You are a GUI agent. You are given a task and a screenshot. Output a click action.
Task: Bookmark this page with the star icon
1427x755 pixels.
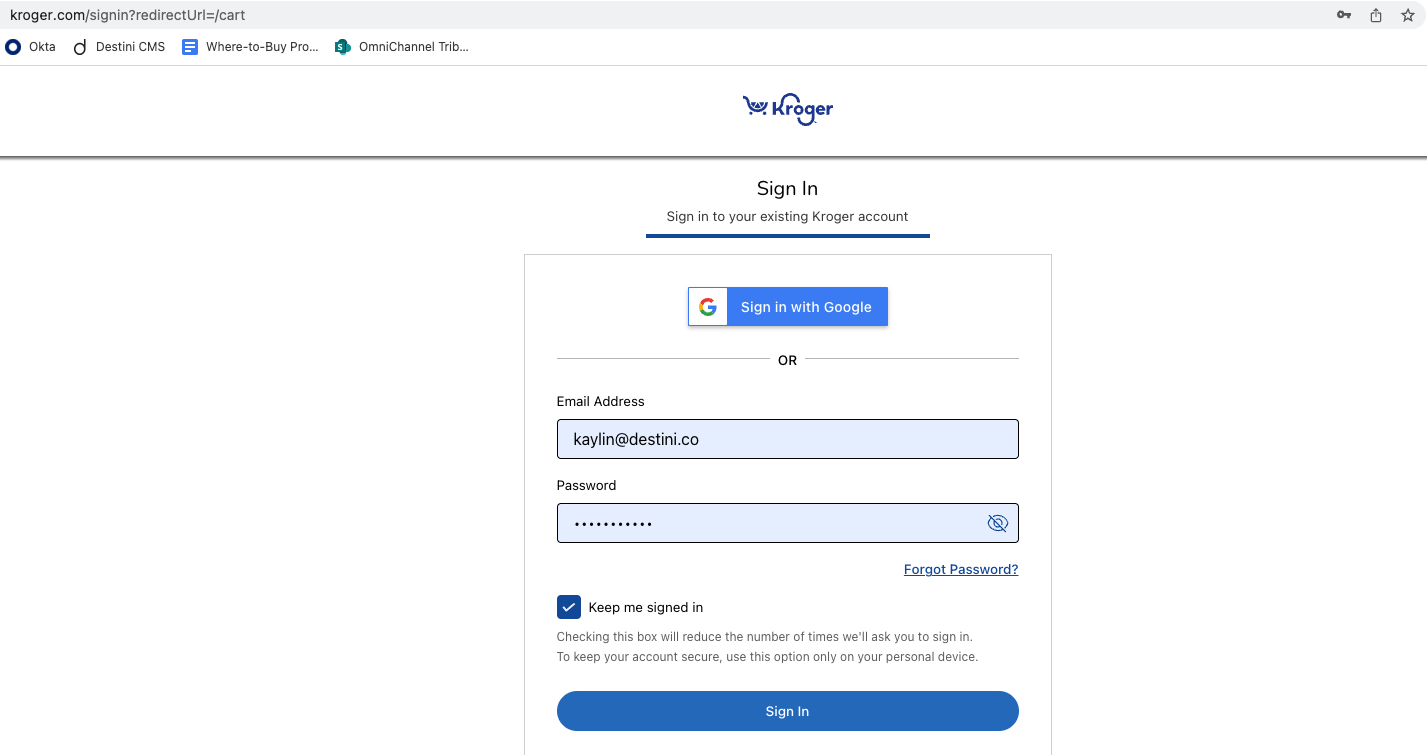point(1408,15)
